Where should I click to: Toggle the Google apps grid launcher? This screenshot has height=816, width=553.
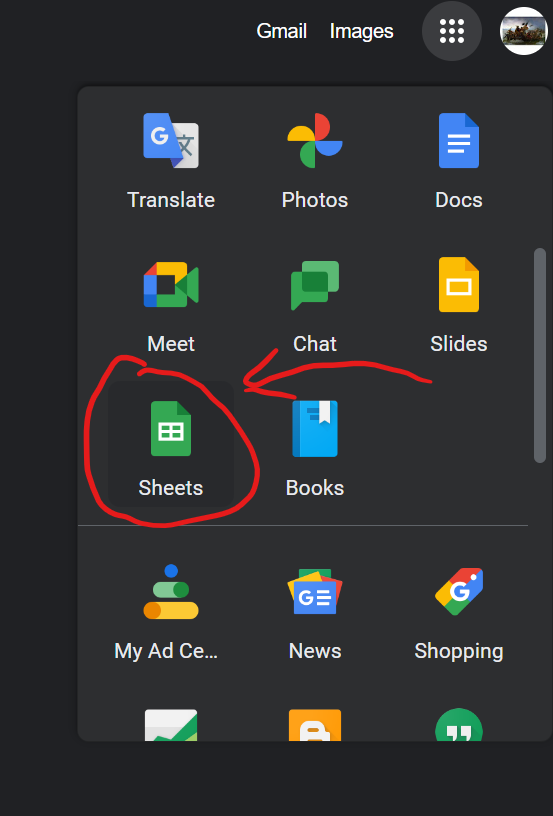(x=452, y=31)
